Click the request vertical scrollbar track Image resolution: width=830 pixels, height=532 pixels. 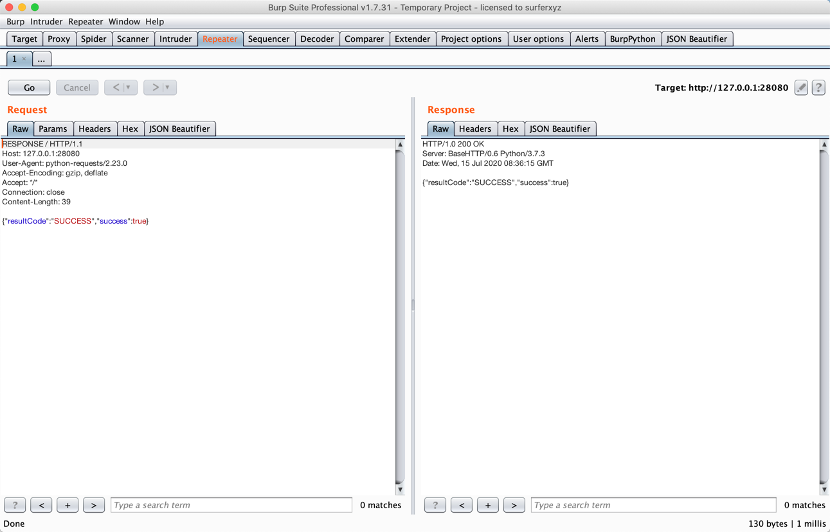pos(400,317)
